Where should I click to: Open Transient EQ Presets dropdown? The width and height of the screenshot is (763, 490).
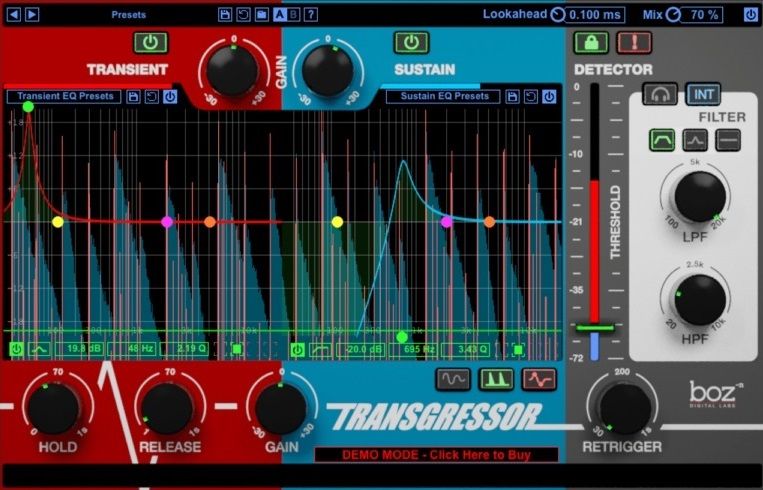(64, 96)
